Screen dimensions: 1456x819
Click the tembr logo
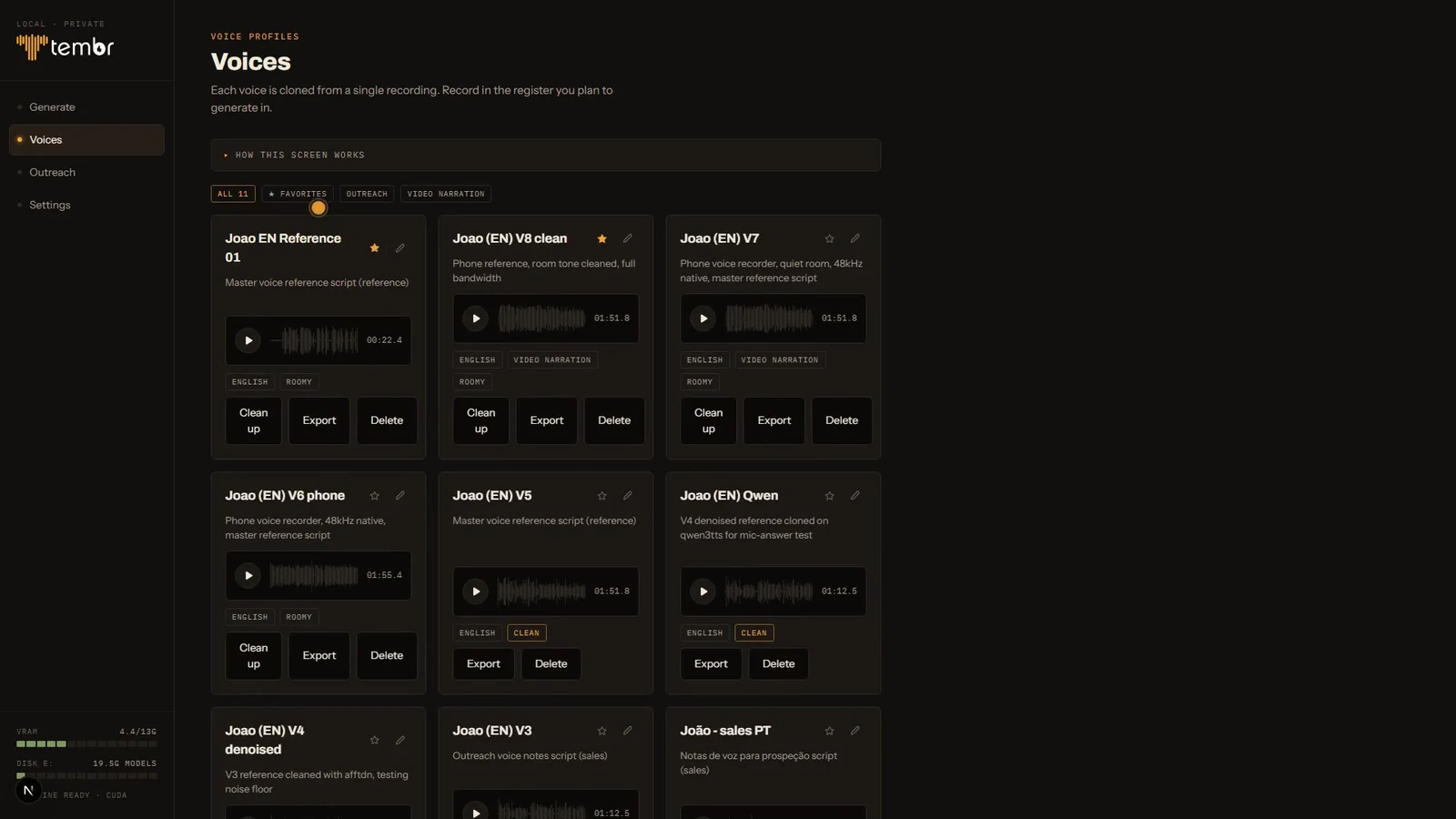[65, 46]
